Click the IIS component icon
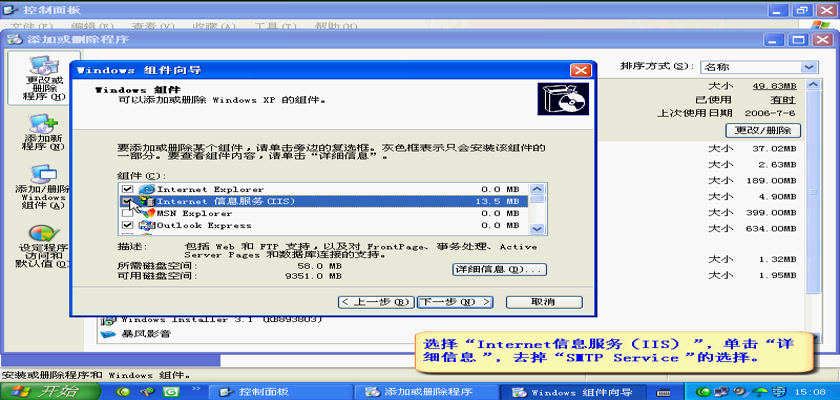 pyautogui.click(x=147, y=201)
